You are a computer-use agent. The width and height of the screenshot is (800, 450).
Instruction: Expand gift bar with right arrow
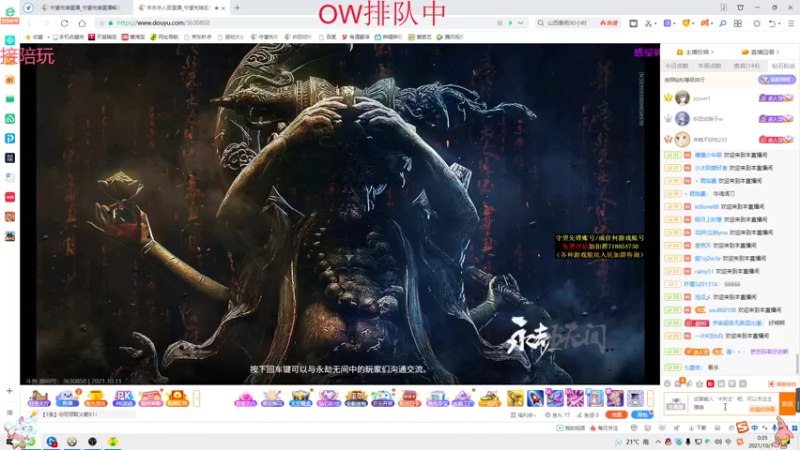[650, 398]
